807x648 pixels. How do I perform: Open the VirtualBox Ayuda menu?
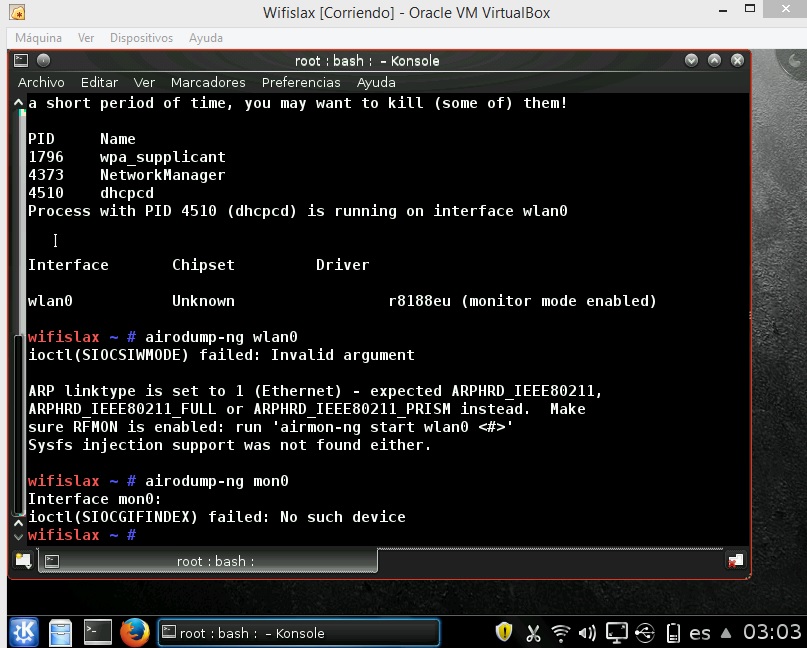[x=206, y=38]
